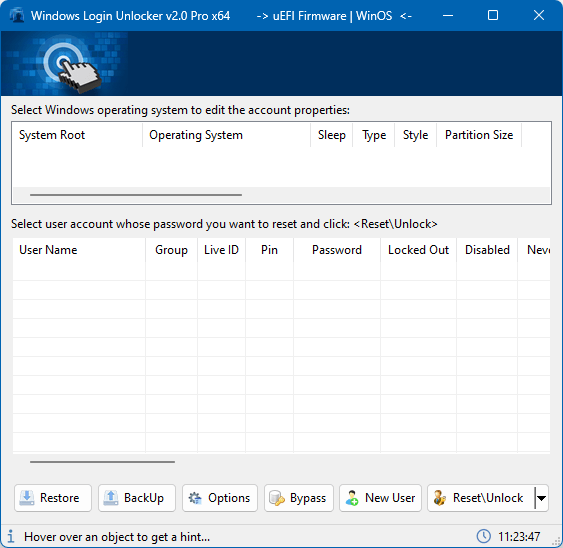Sort by System Root column header
The image size is (563, 548).
tap(77, 135)
